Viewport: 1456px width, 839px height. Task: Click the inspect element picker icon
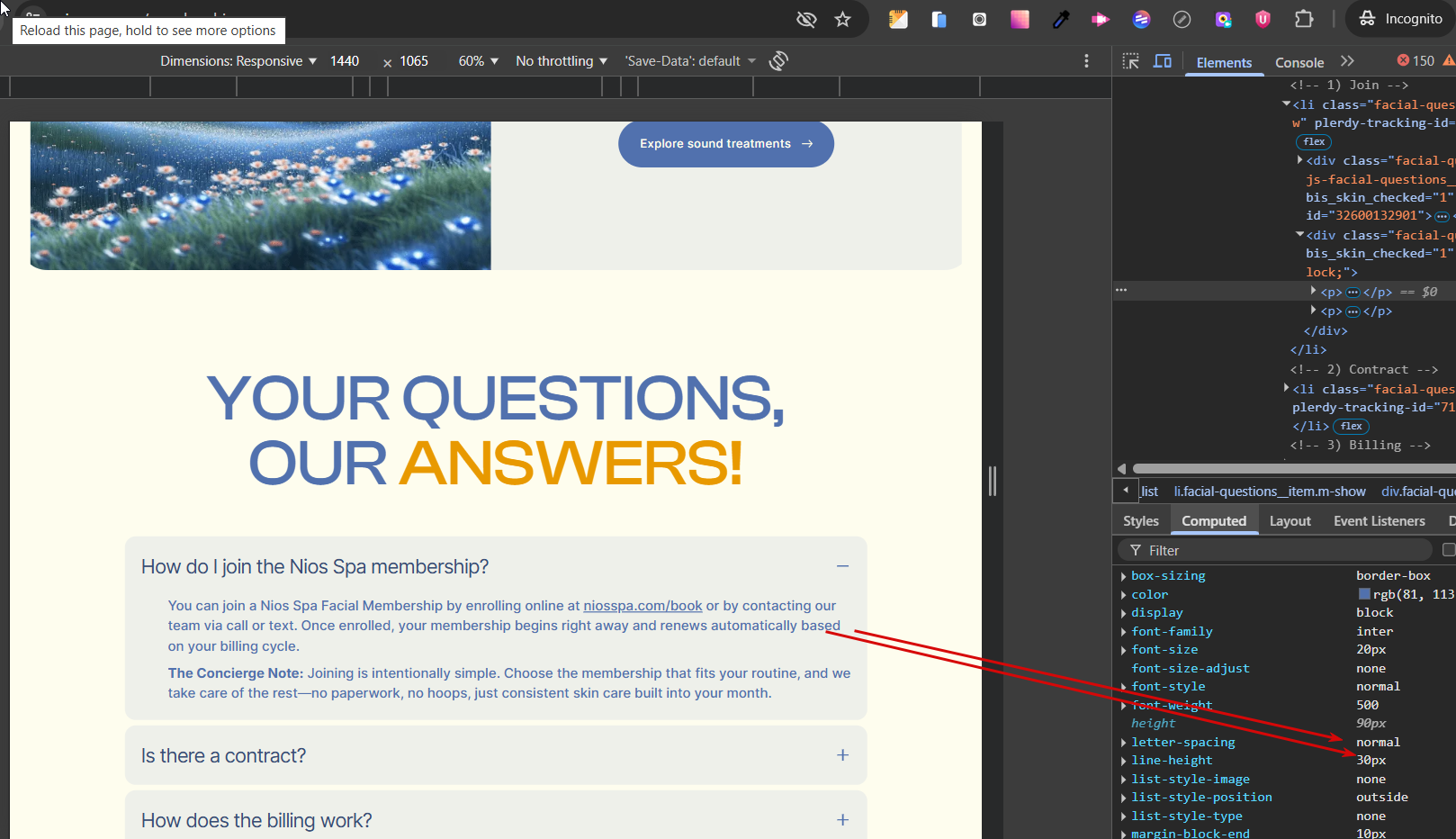point(1131,61)
